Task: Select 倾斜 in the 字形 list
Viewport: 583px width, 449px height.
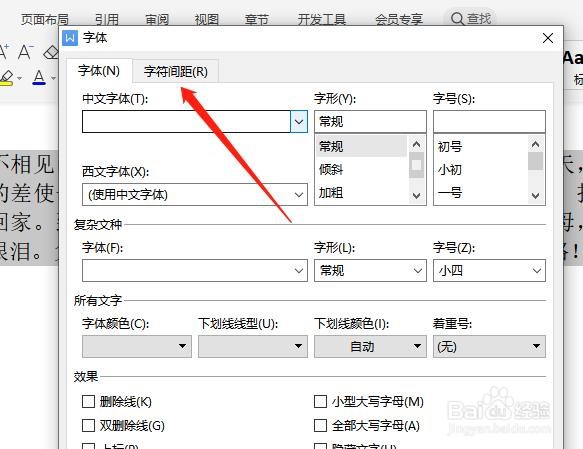Action: point(361,169)
